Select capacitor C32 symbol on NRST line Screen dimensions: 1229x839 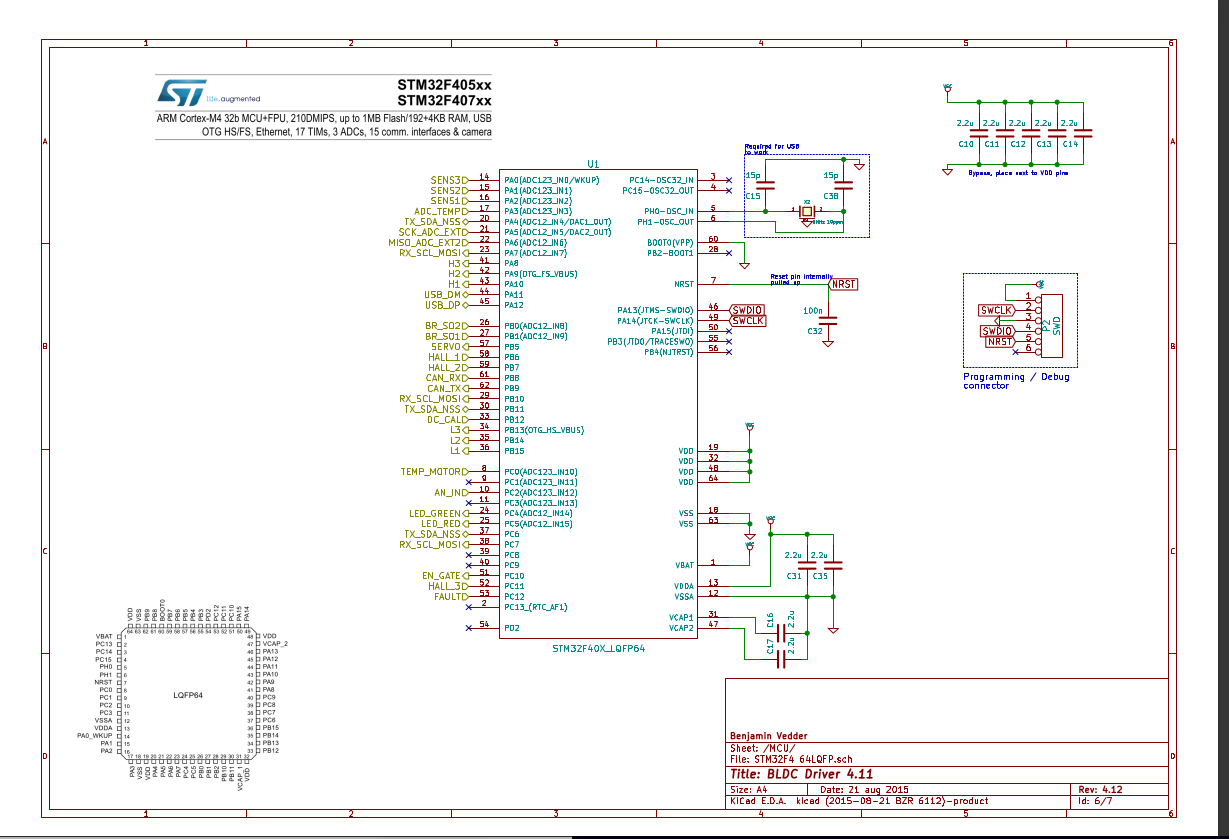tap(828, 320)
